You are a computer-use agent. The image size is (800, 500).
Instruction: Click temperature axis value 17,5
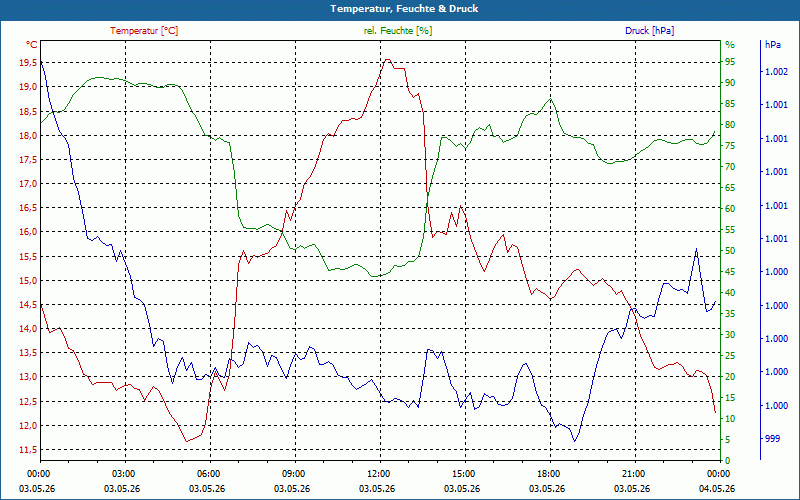point(28,160)
